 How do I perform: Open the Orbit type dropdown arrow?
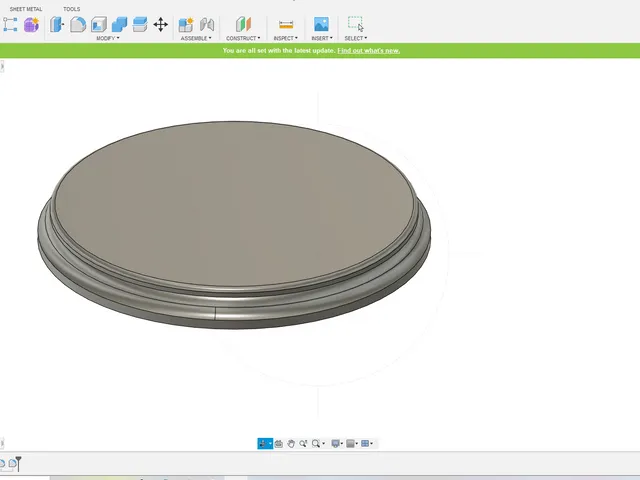[x=270, y=444]
